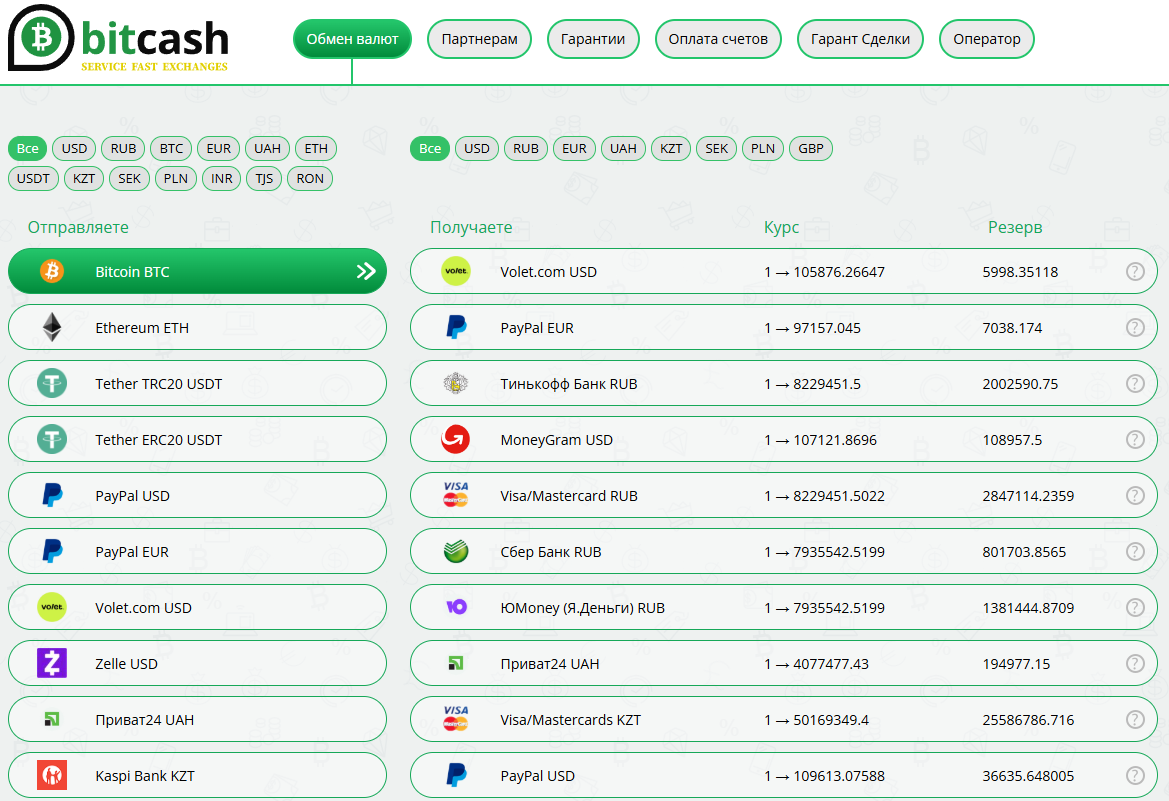Image resolution: width=1169 pixels, height=801 pixels.
Task: Filter send currencies by USDT
Action: point(33,178)
